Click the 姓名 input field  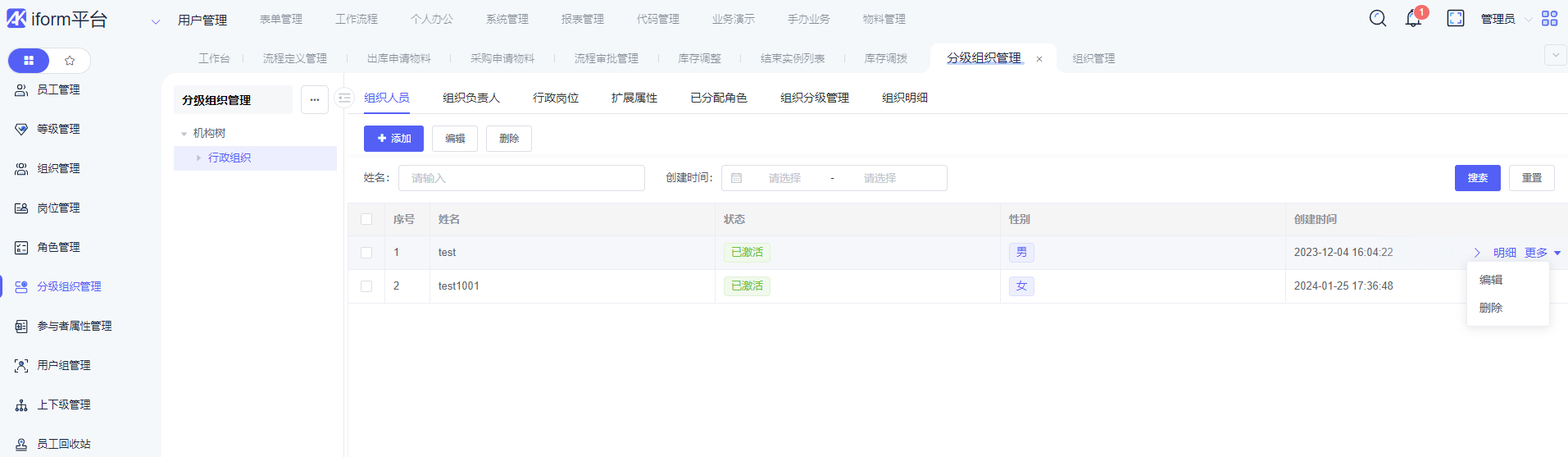[521, 178]
